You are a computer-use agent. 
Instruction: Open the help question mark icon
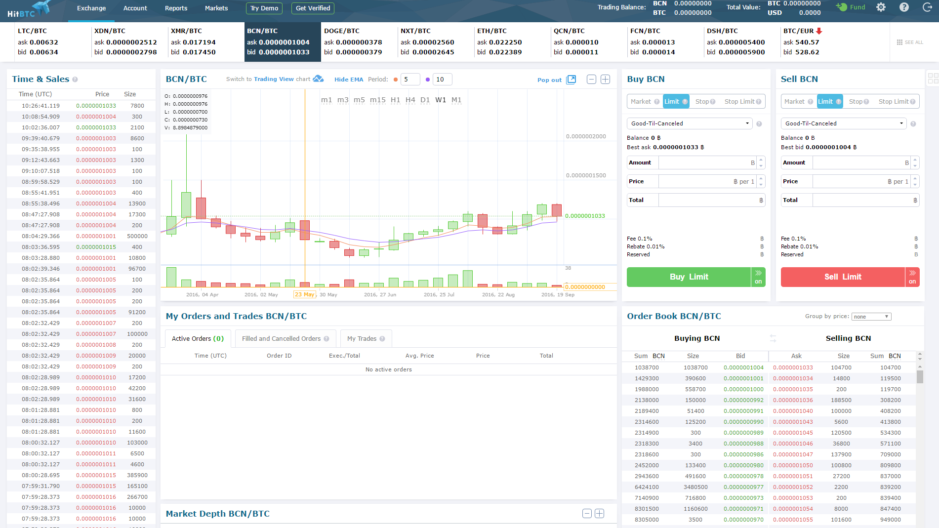pyautogui.click(x=904, y=7)
